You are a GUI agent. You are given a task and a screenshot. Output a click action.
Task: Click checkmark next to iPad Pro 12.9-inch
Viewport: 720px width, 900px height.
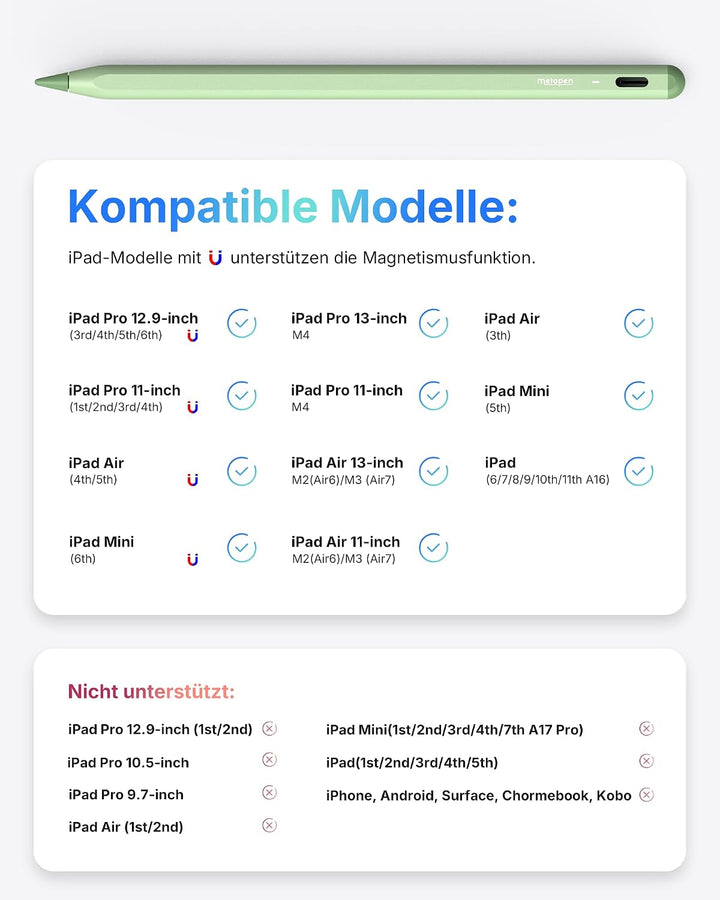click(242, 323)
